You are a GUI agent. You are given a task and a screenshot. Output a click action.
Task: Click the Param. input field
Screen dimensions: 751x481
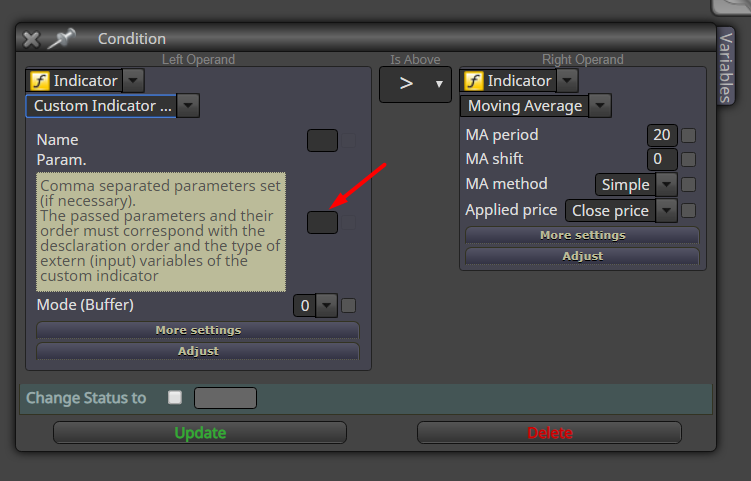(322, 222)
